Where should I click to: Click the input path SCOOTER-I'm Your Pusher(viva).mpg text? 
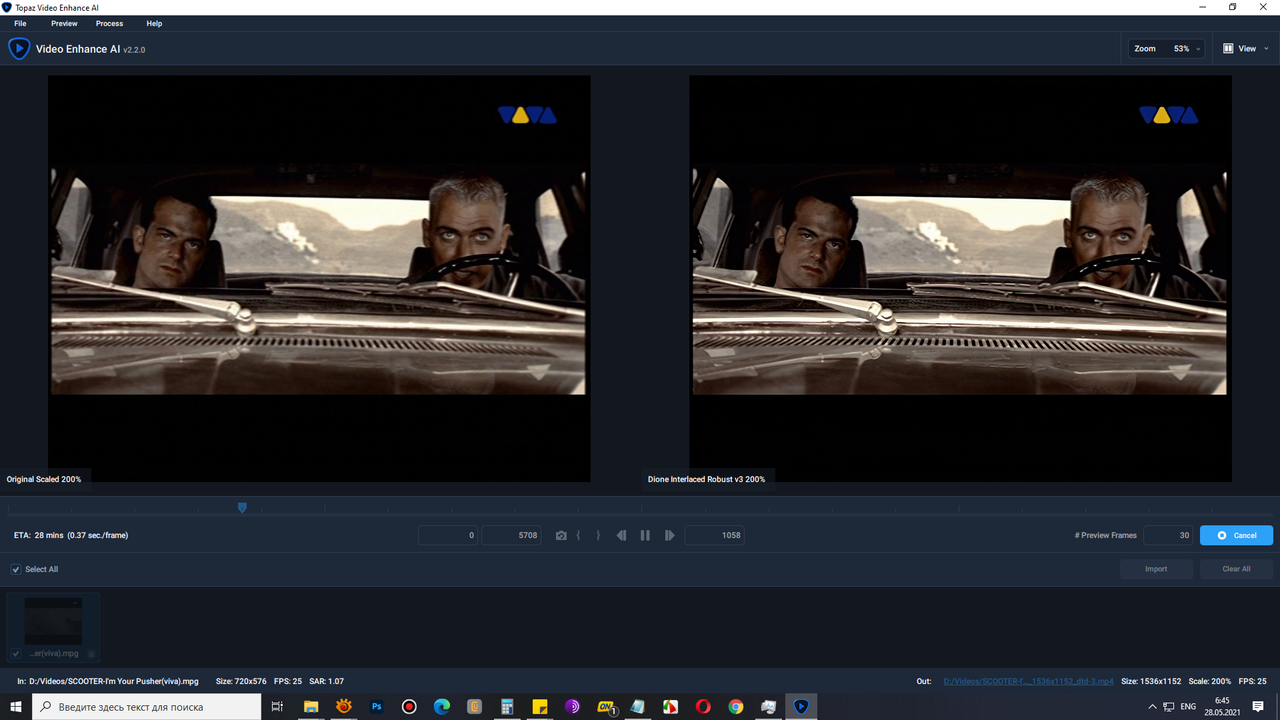point(113,681)
